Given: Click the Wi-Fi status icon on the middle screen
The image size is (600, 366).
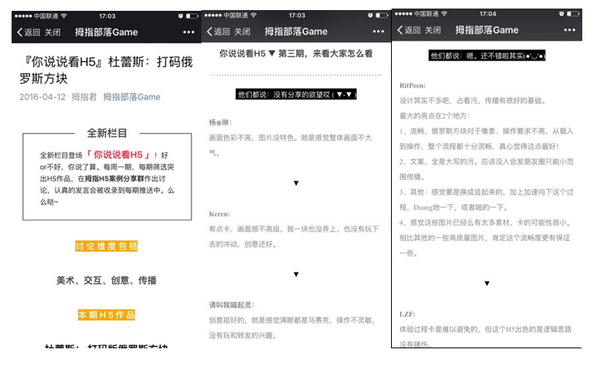Looking at the screenshot, I should click(253, 15).
